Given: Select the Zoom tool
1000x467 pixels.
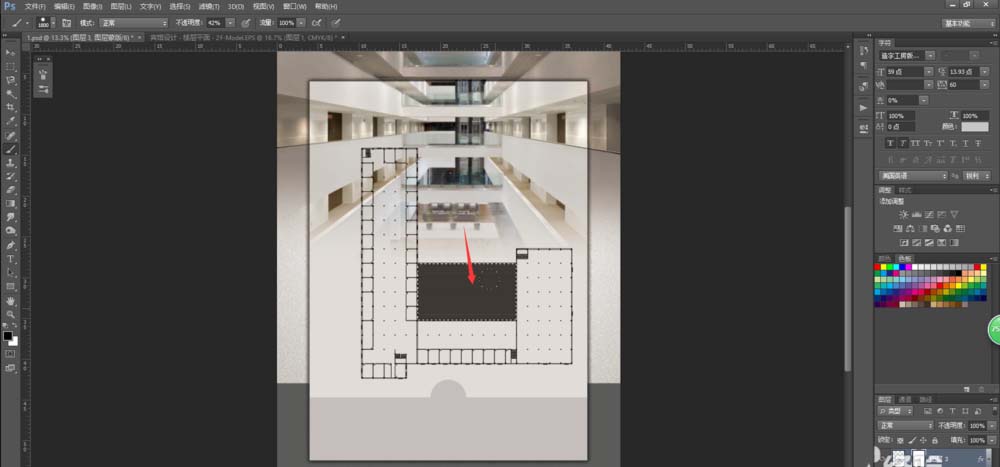Looking at the screenshot, I should tap(10, 315).
